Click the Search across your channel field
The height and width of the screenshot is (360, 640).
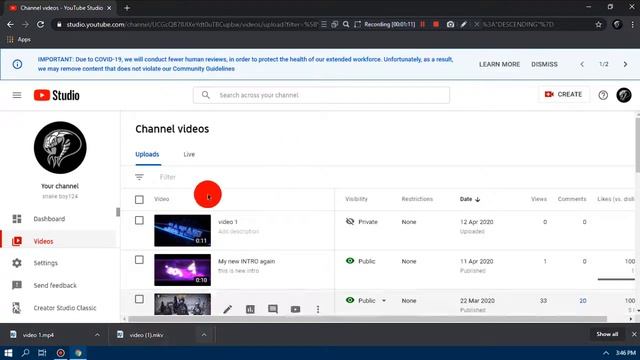322,95
